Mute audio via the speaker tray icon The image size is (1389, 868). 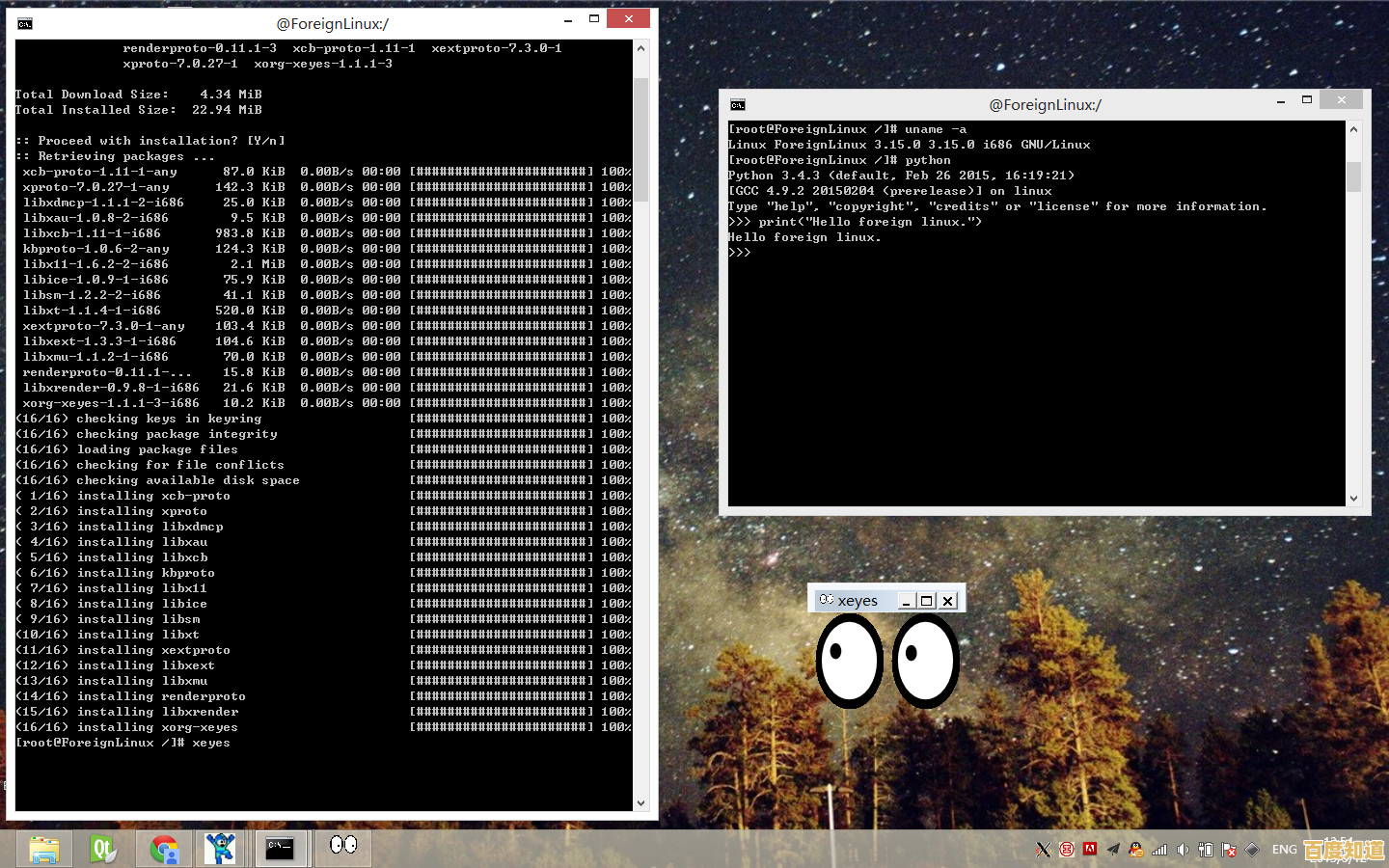coord(1184,849)
